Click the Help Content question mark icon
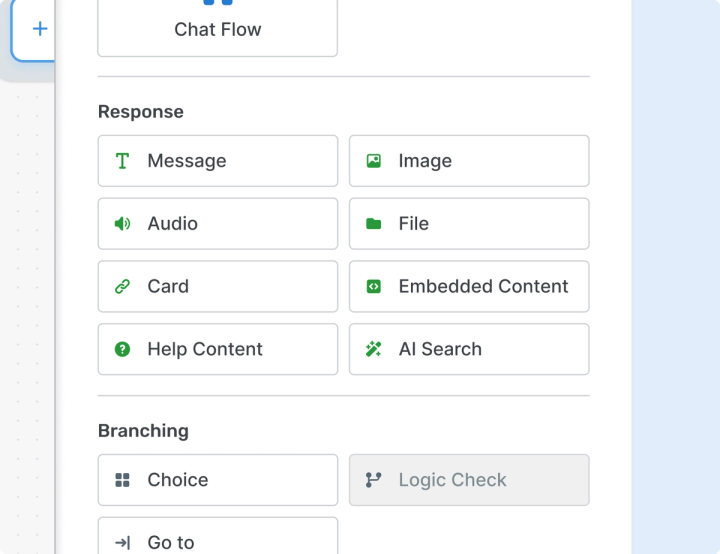The height and width of the screenshot is (554, 720). tap(122, 349)
